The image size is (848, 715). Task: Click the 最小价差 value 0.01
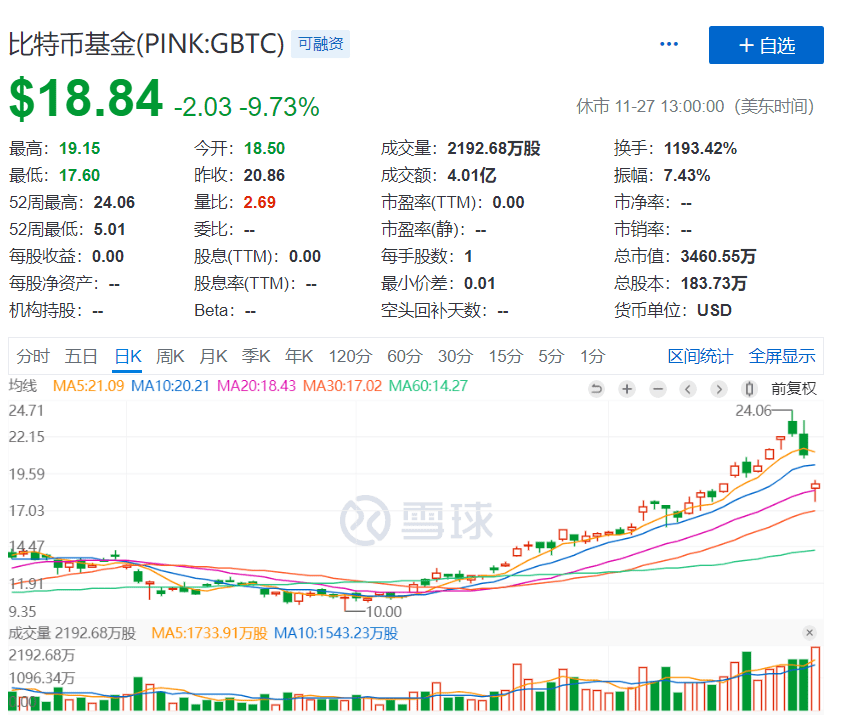pos(480,283)
